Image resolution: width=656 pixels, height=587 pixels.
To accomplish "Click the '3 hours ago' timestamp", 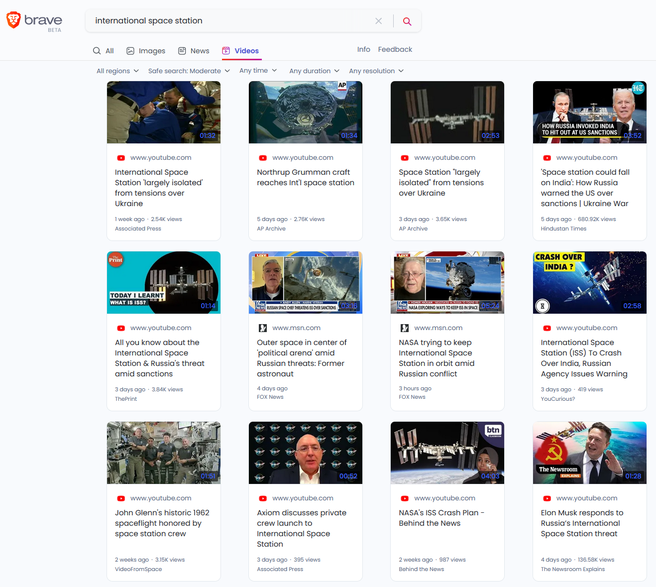I will [x=415, y=388].
